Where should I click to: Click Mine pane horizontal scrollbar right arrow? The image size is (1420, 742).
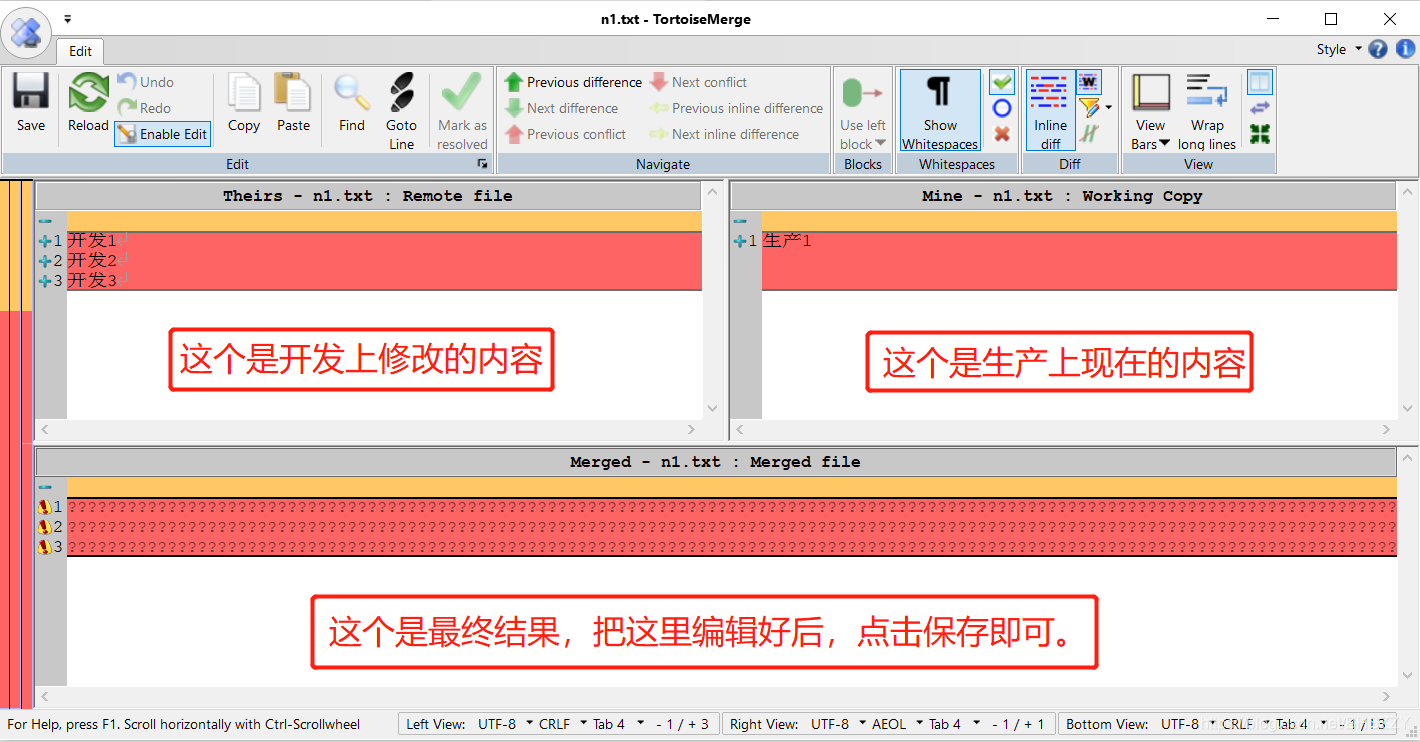(x=1386, y=429)
